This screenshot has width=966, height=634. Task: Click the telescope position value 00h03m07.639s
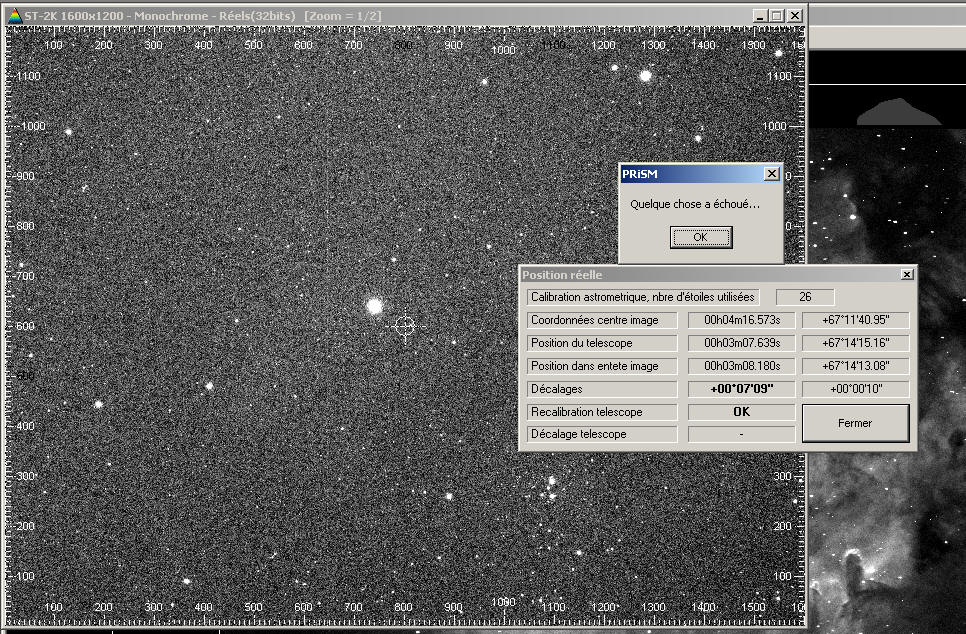[742, 343]
